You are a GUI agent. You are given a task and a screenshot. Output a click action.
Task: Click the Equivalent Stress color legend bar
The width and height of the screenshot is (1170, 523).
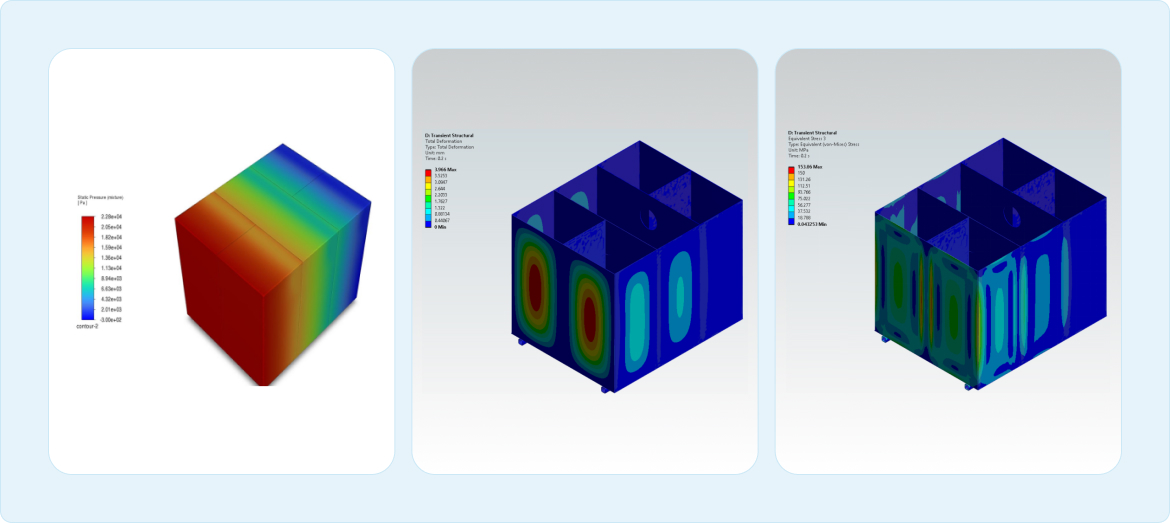point(792,195)
